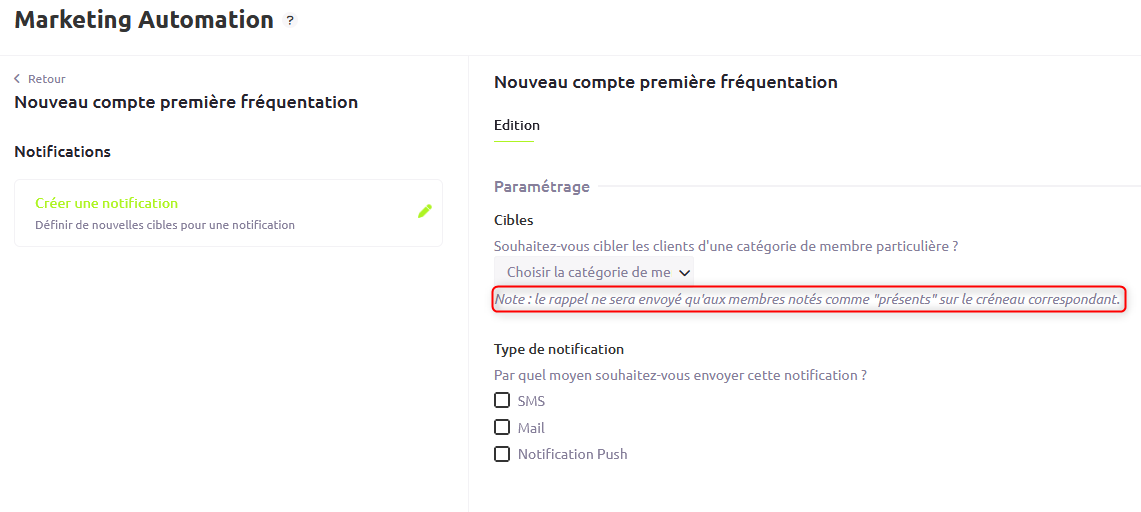Click the Notifications section heading
The width and height of the screenshot is (1141, 512).
click(x=63, y=152)
